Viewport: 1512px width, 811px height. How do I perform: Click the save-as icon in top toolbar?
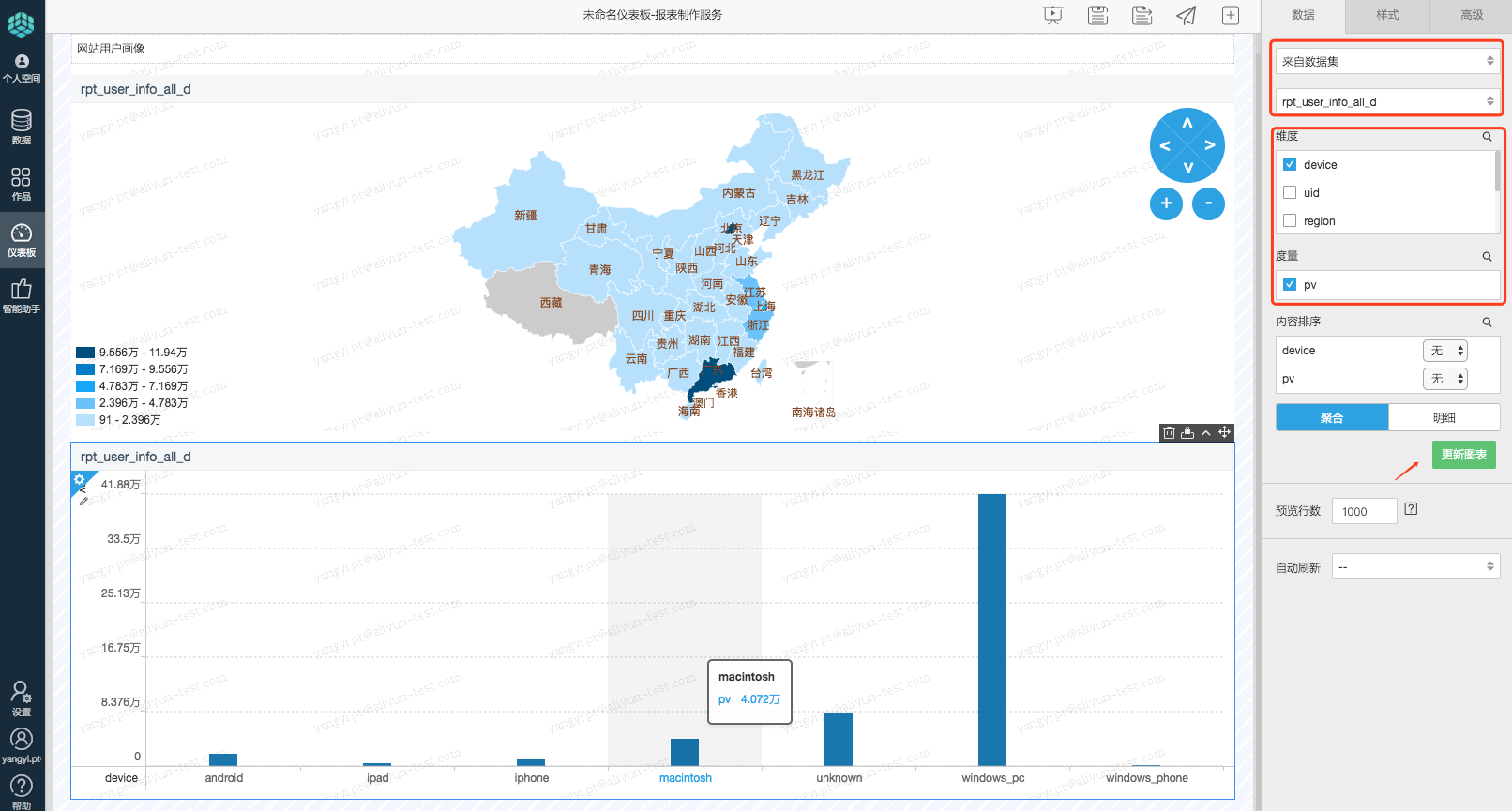point(1142,15)
